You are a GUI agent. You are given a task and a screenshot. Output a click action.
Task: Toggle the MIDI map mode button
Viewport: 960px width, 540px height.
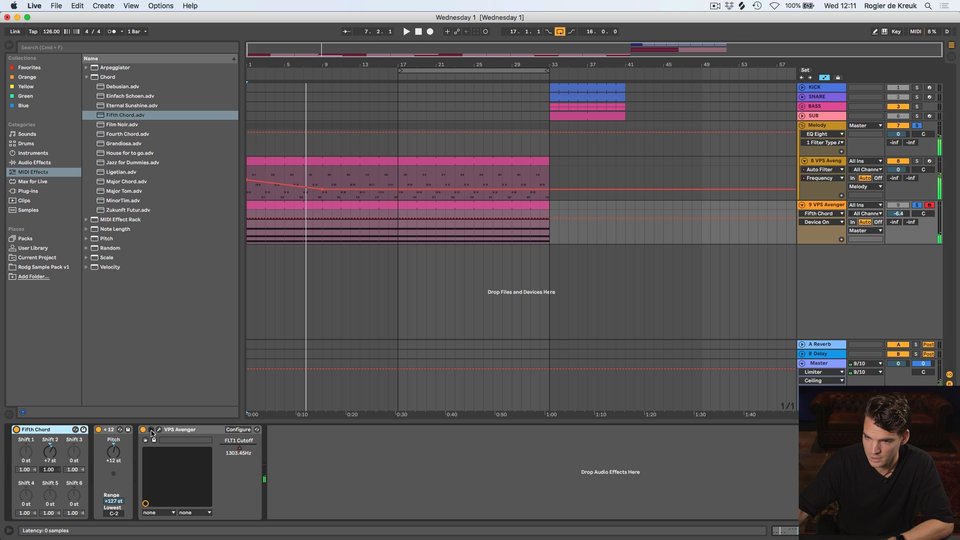(915, 31)
